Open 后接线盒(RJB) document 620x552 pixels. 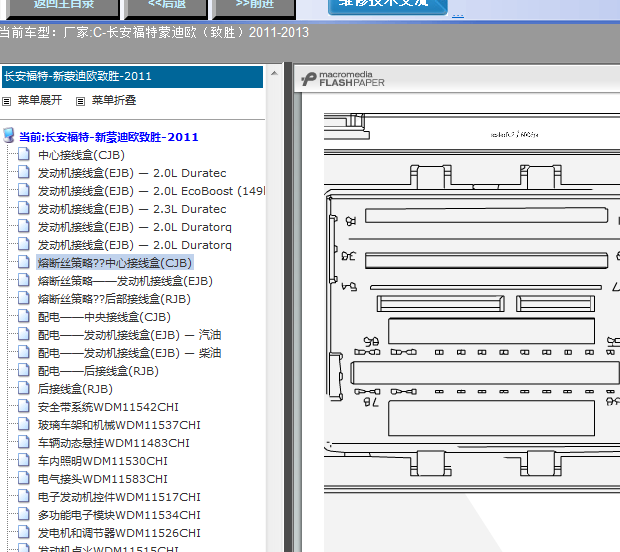pyautogui.click(x=75, y=389)
